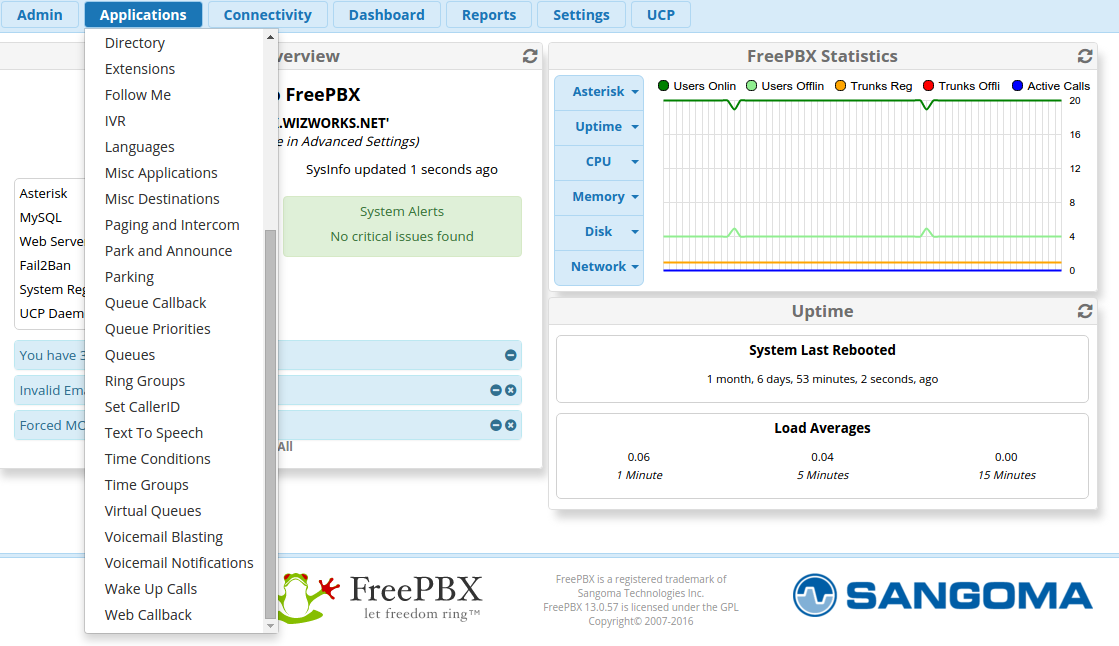
Task: Open the Admin menu
Action: (x=40, y=14)
